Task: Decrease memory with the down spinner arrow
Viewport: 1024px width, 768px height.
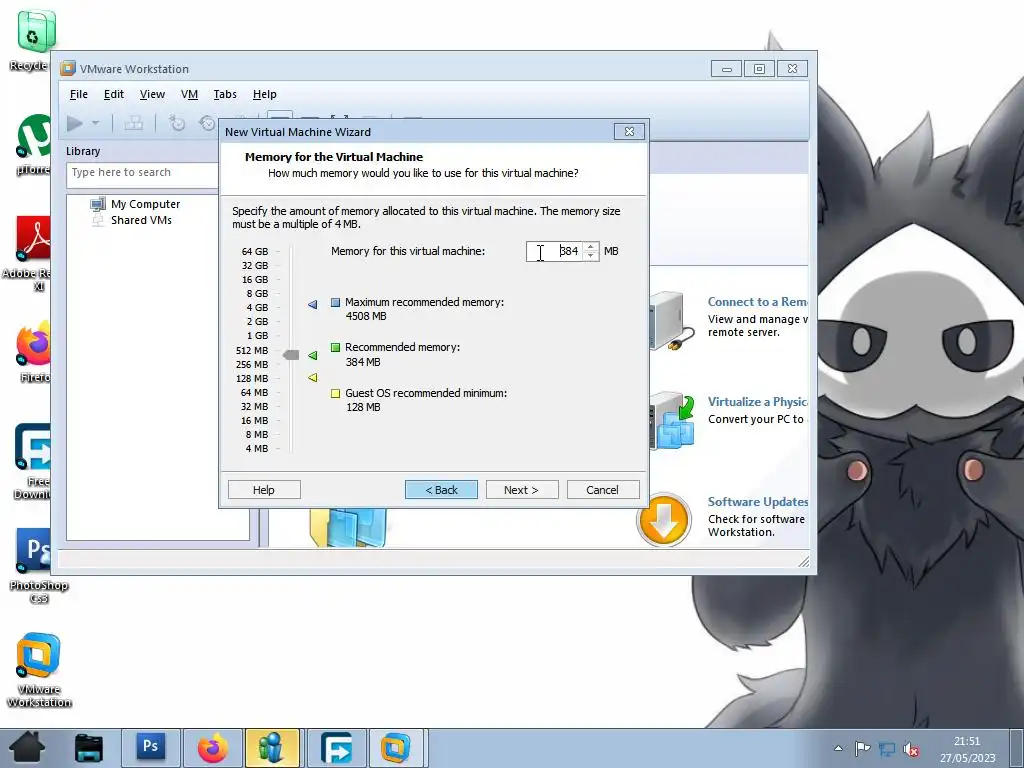Action: (x=591, y=256)
